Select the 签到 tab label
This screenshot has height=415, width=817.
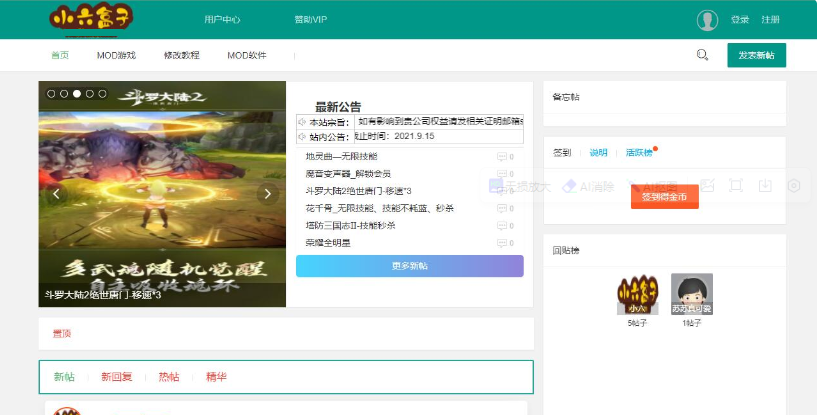point(562,153)
